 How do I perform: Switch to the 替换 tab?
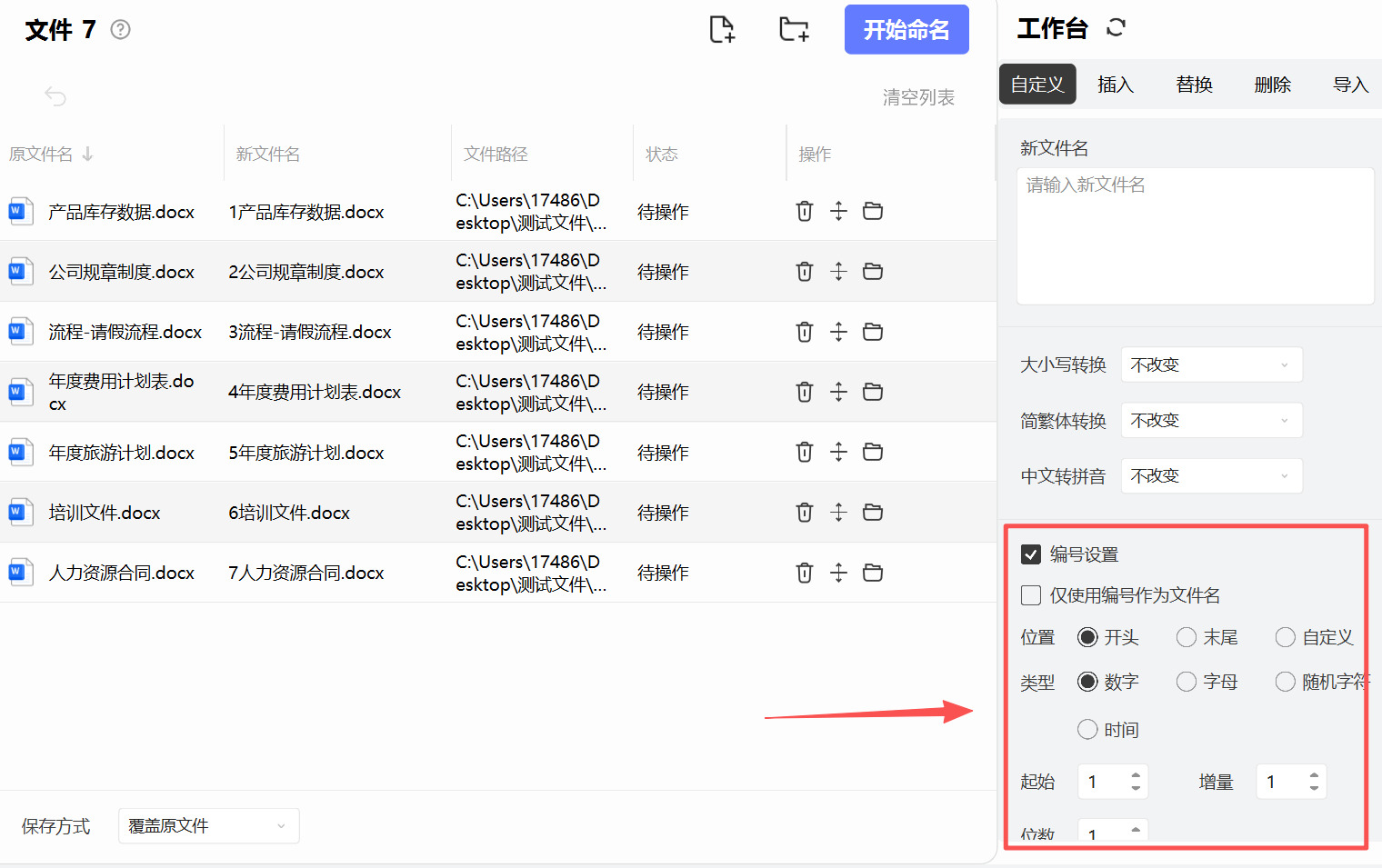(1194, 85)
